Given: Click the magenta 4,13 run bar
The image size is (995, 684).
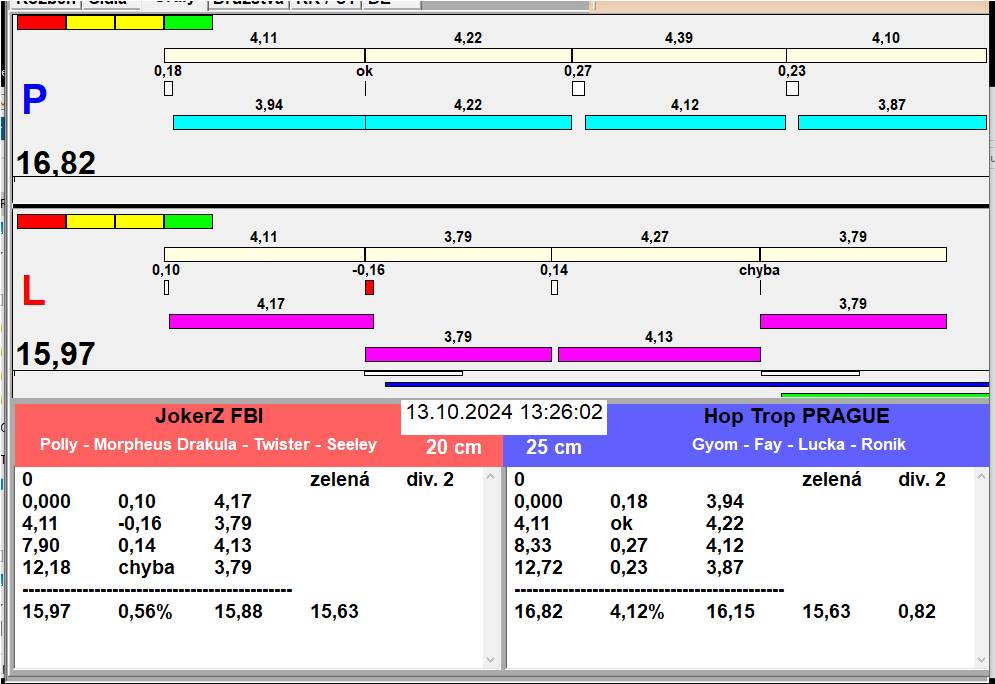Looking at the screenshot, I should (659, 354).
